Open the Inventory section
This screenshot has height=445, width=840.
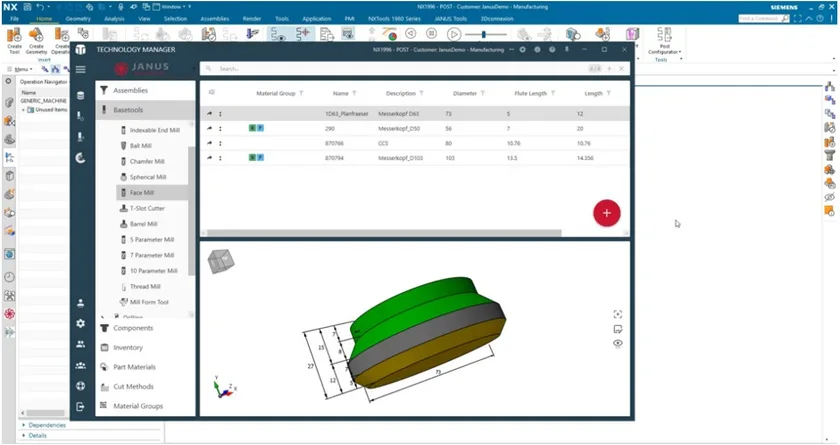pos(145,348)
